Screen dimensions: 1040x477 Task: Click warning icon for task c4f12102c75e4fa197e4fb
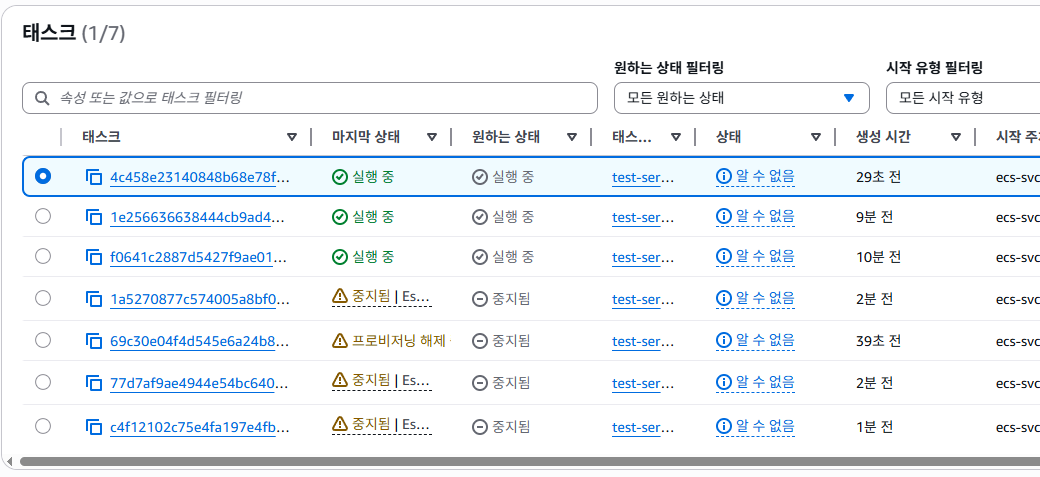340,423
